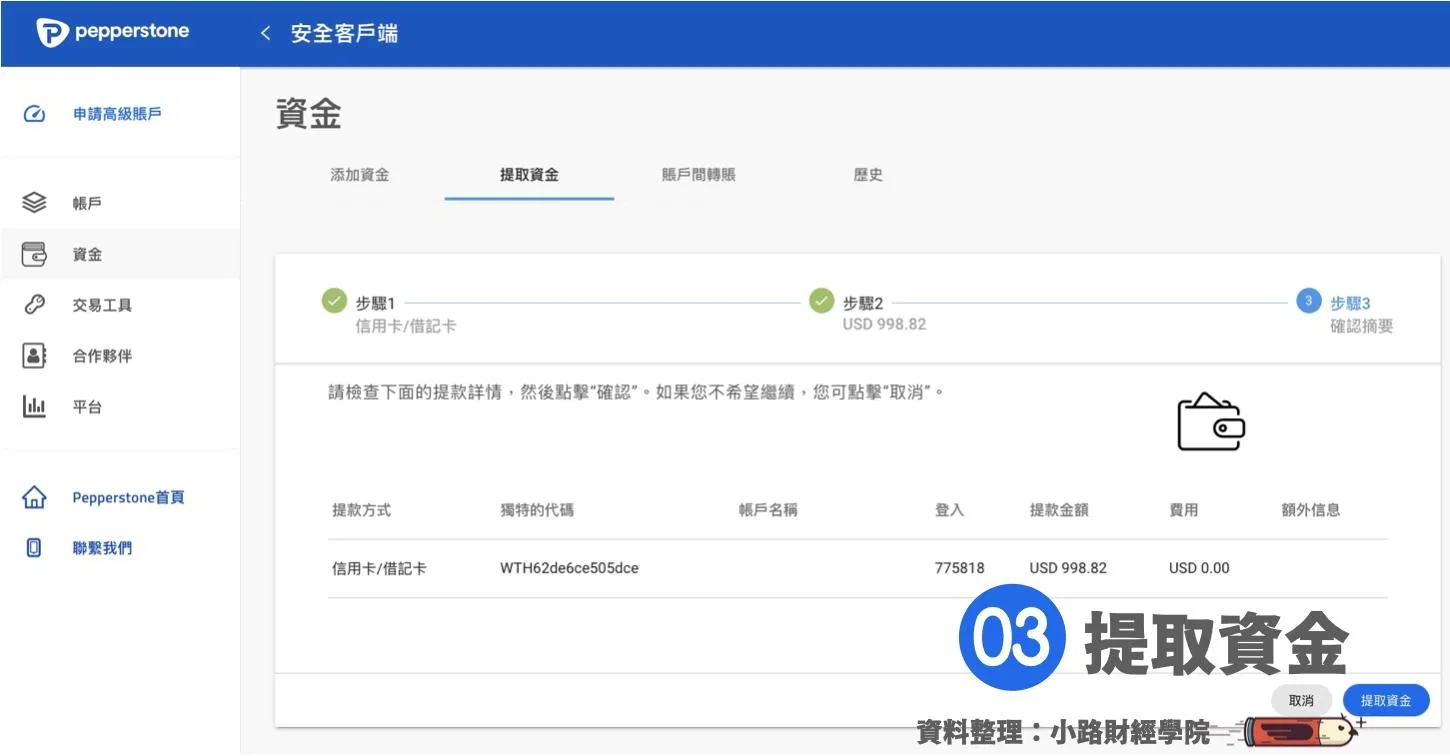The width and height of the screenshot is (1450, 756).
Task: Click 確認摘要 under step 3
Action: (x=1361, y=326)
